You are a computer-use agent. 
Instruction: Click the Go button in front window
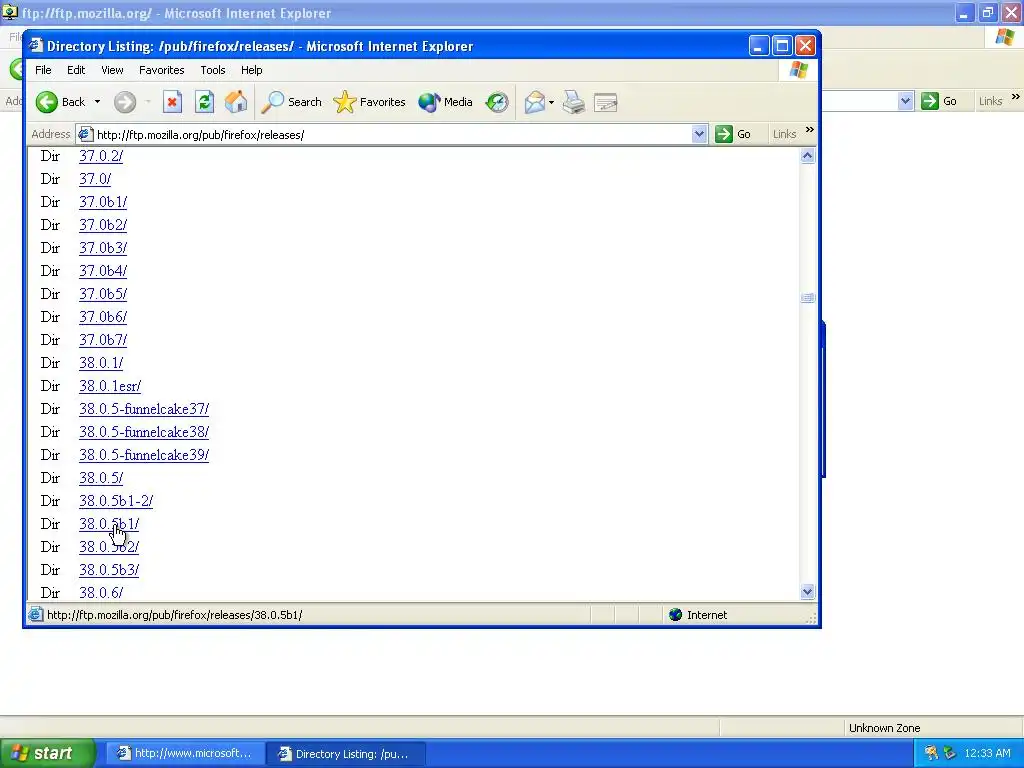733,134
